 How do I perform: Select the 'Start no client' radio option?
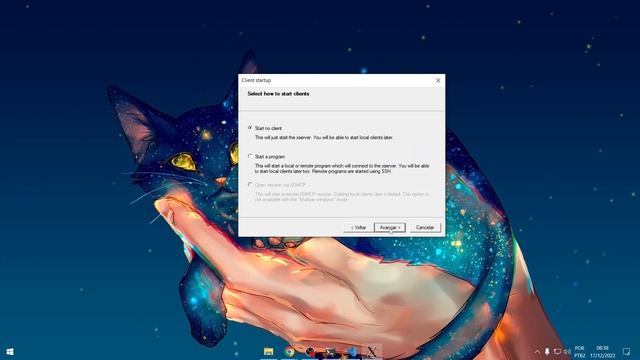point(250,128)
